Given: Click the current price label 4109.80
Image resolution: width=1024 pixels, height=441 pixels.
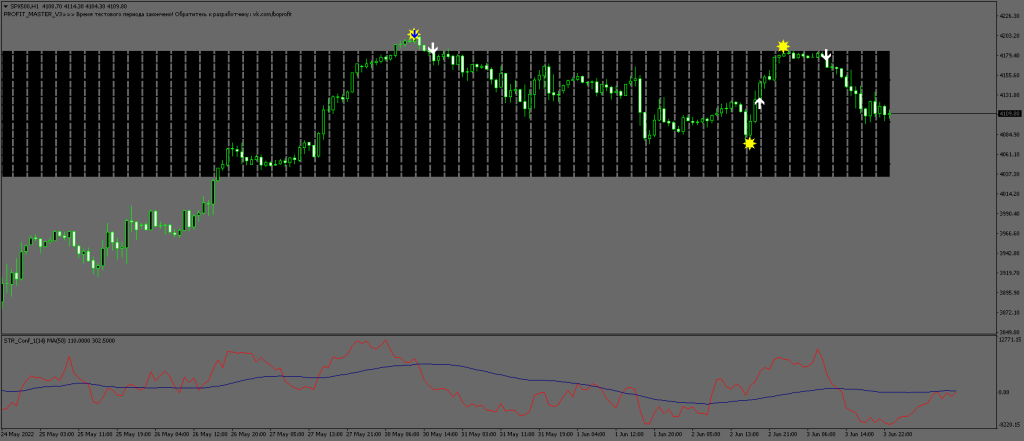Looking at the screenshot, I should point(1007,114).
